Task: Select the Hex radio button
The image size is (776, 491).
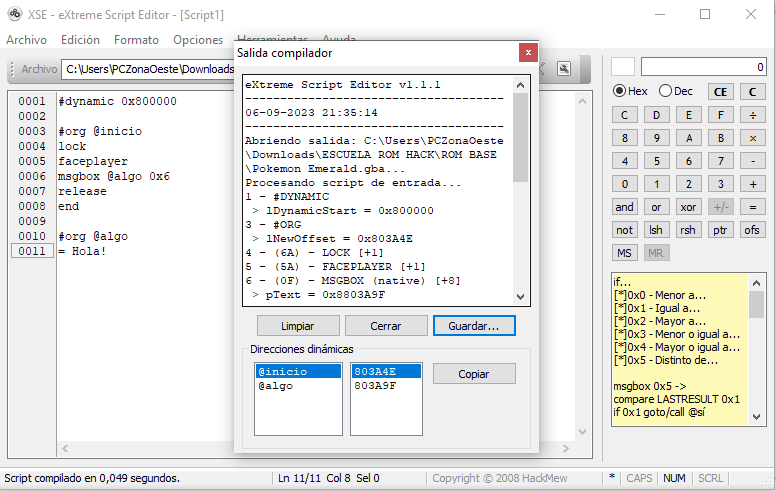Action: click(620, 91)
